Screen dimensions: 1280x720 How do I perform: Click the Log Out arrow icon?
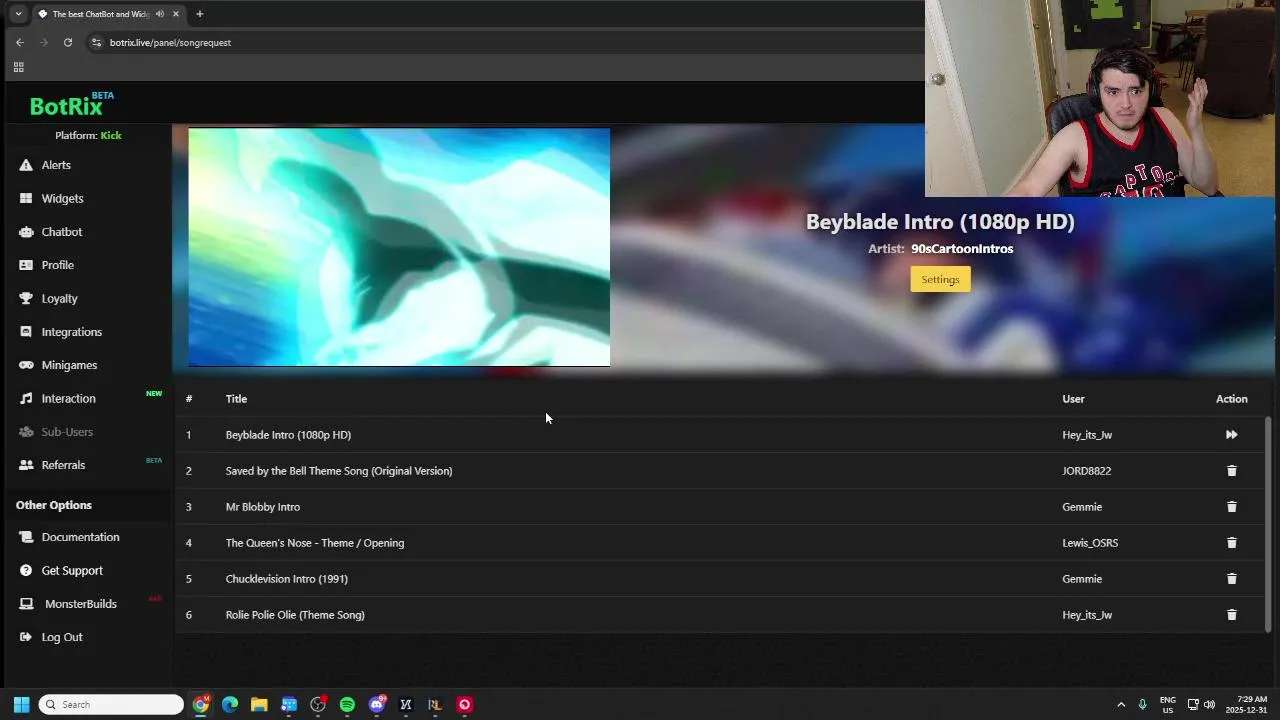click(26, 637)
